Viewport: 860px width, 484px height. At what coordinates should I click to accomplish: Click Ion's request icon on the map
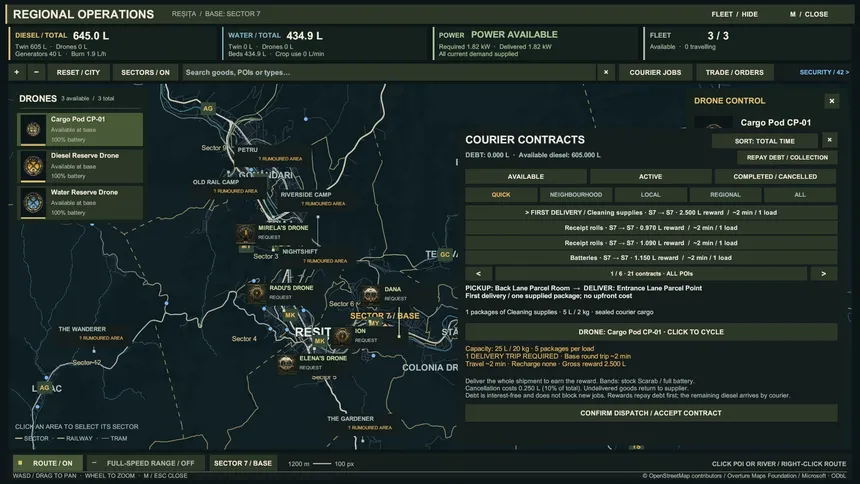pyautogui.click(x=342, y=335)
